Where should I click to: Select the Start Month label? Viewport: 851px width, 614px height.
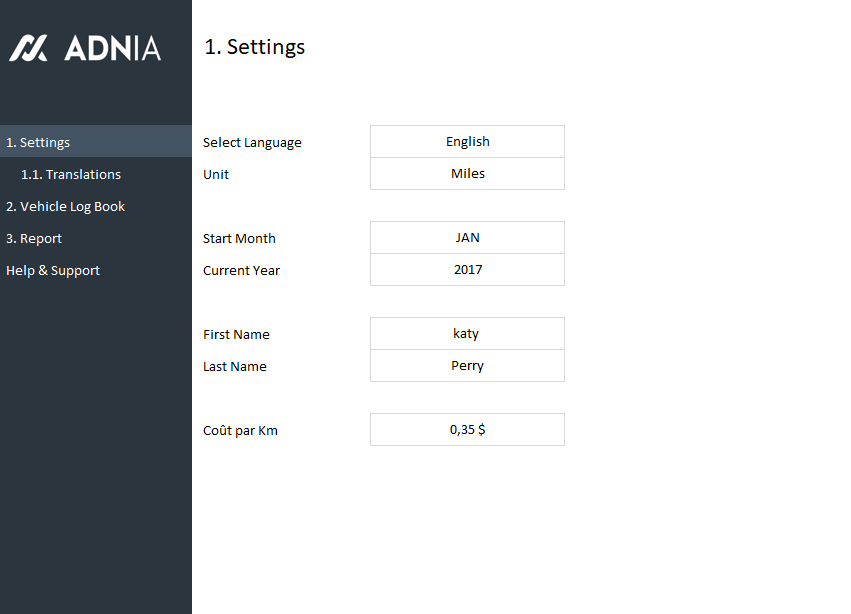coord(239,238)
